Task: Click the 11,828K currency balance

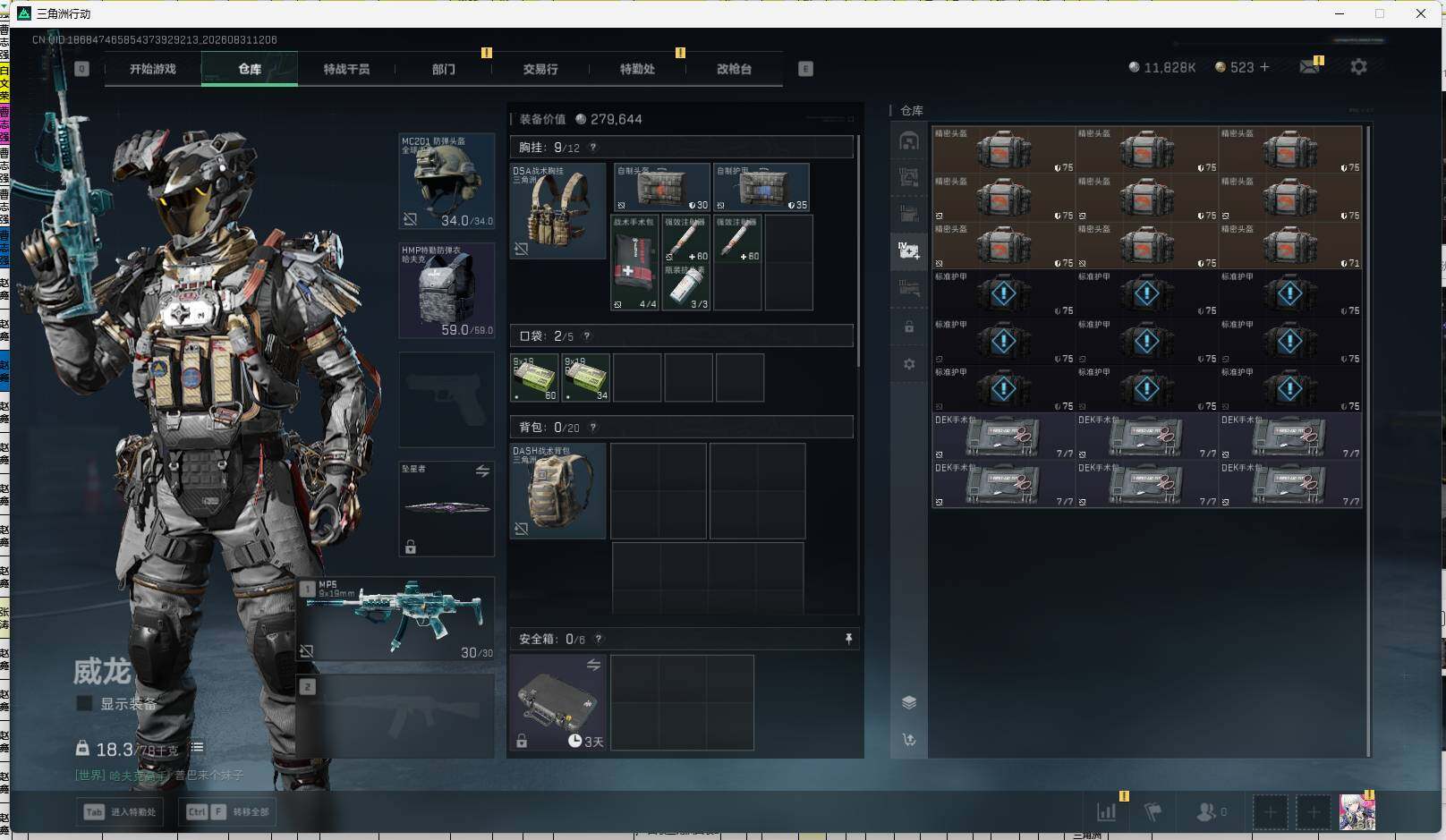Action: click(1162, 67)
